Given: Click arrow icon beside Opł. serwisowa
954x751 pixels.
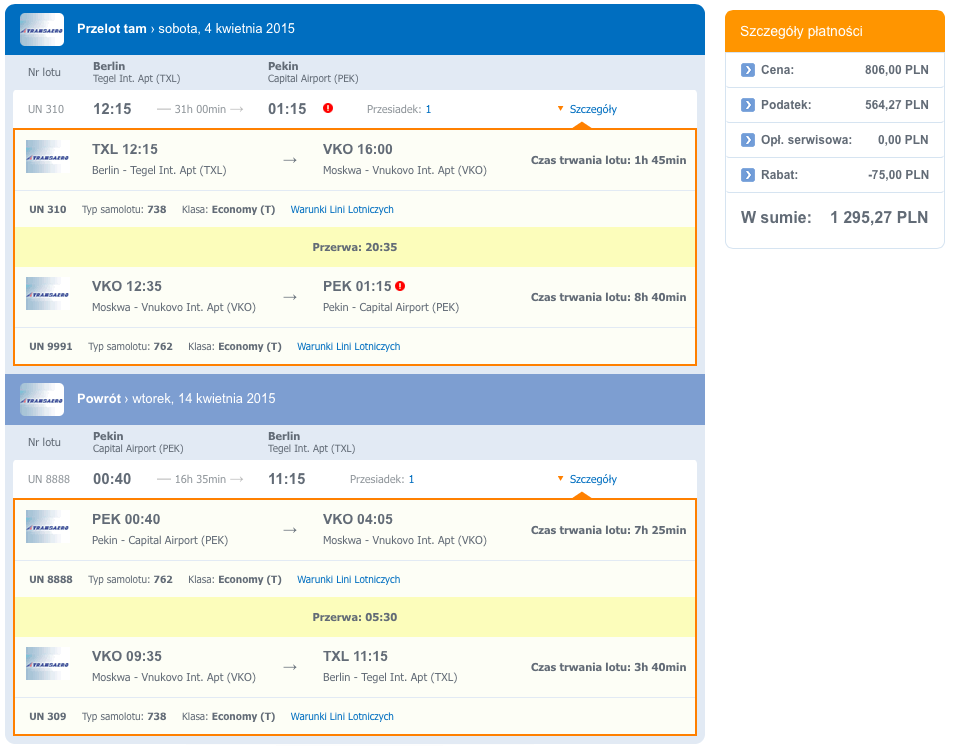Looking at the screenshot, I should (x=748, y=140).
